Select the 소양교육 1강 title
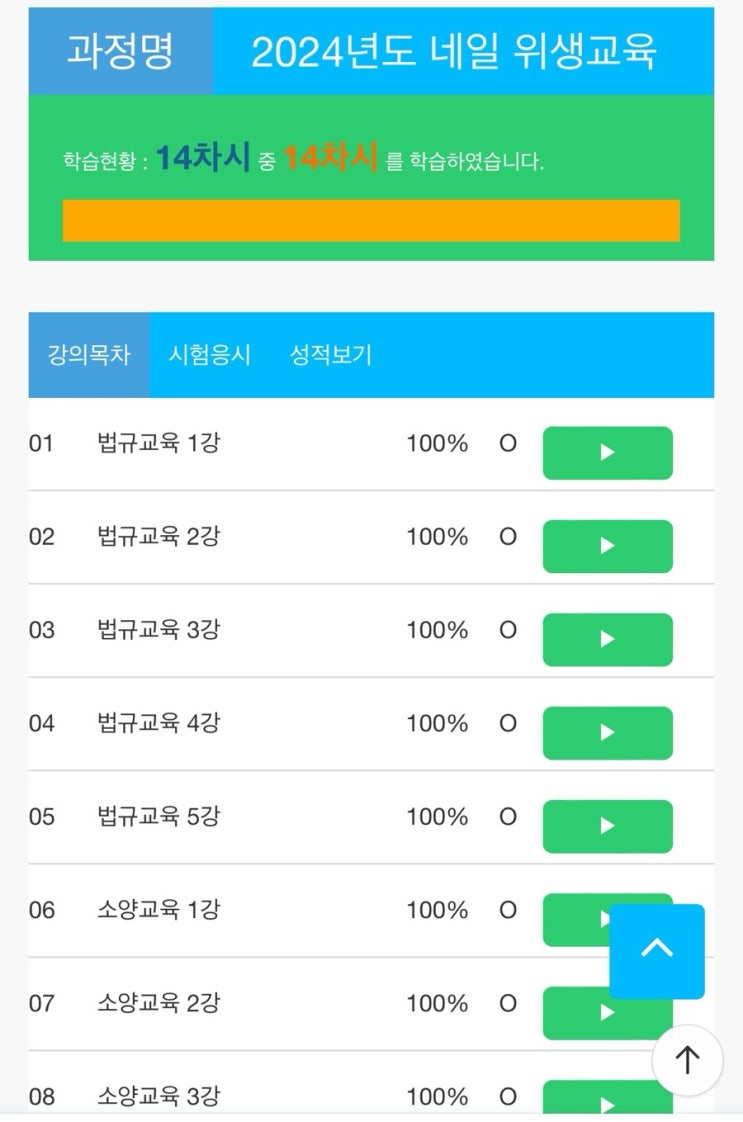Screen dimensions: 743x1122 tap(158, 910)
